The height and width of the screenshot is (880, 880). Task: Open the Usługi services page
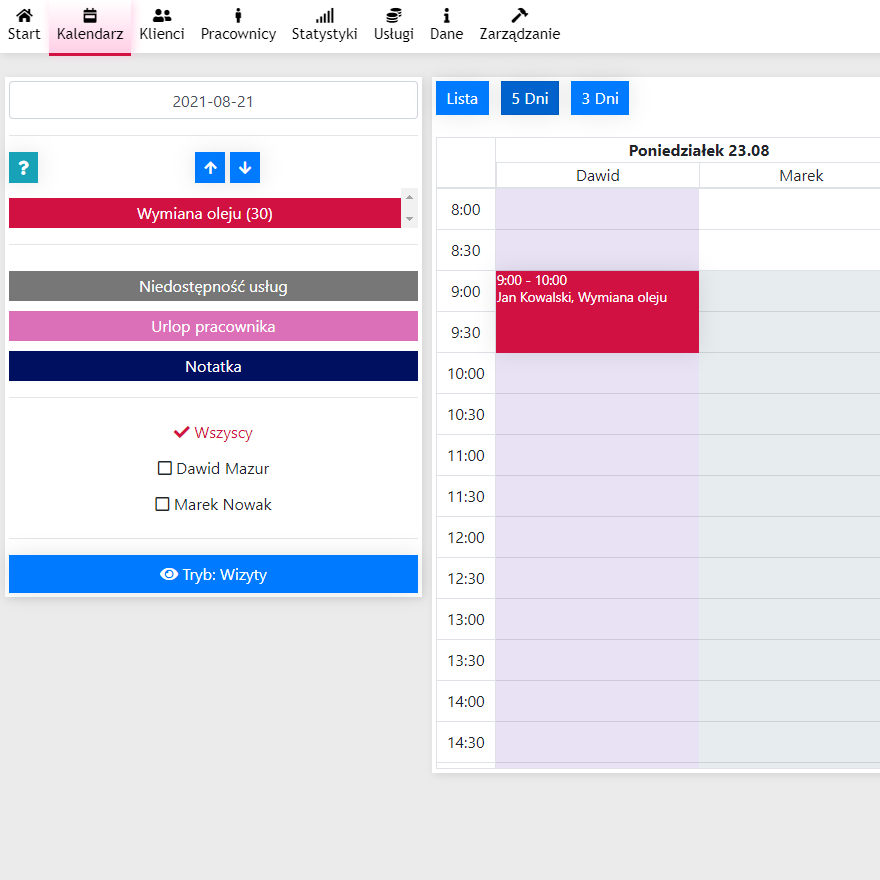[x=393, y=26]
